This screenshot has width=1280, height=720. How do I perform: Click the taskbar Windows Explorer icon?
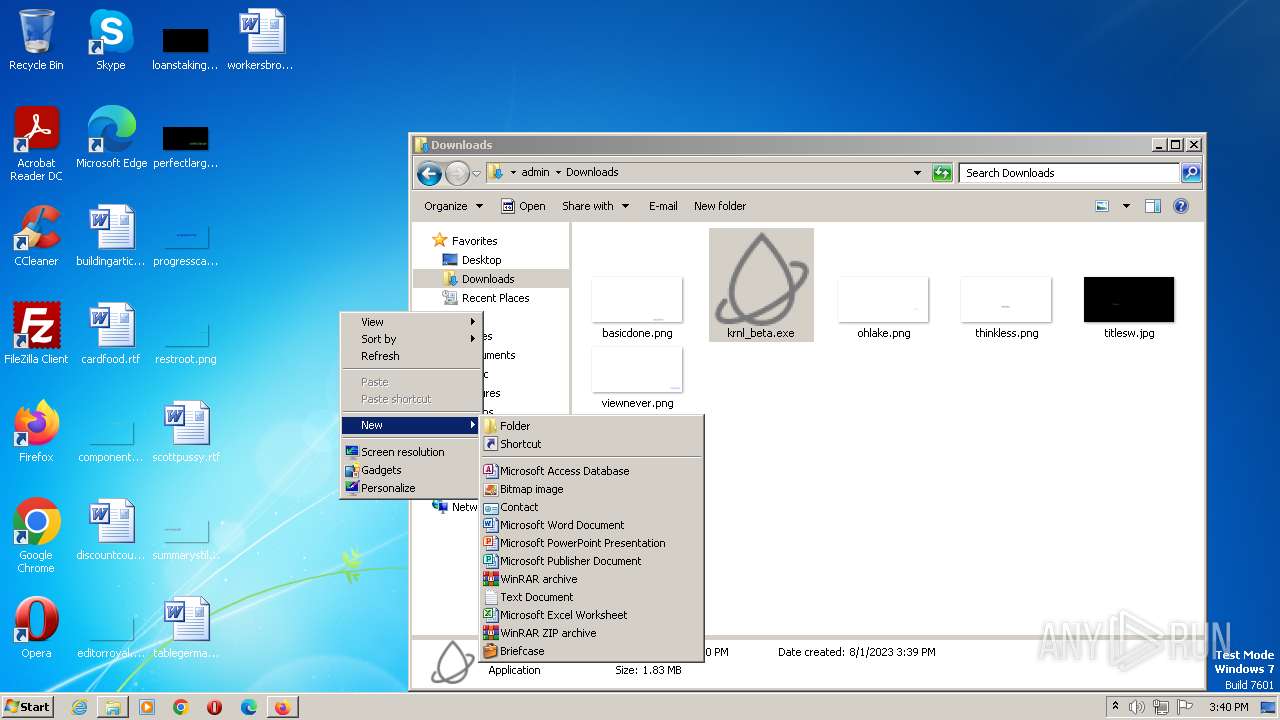click(113, 707)
